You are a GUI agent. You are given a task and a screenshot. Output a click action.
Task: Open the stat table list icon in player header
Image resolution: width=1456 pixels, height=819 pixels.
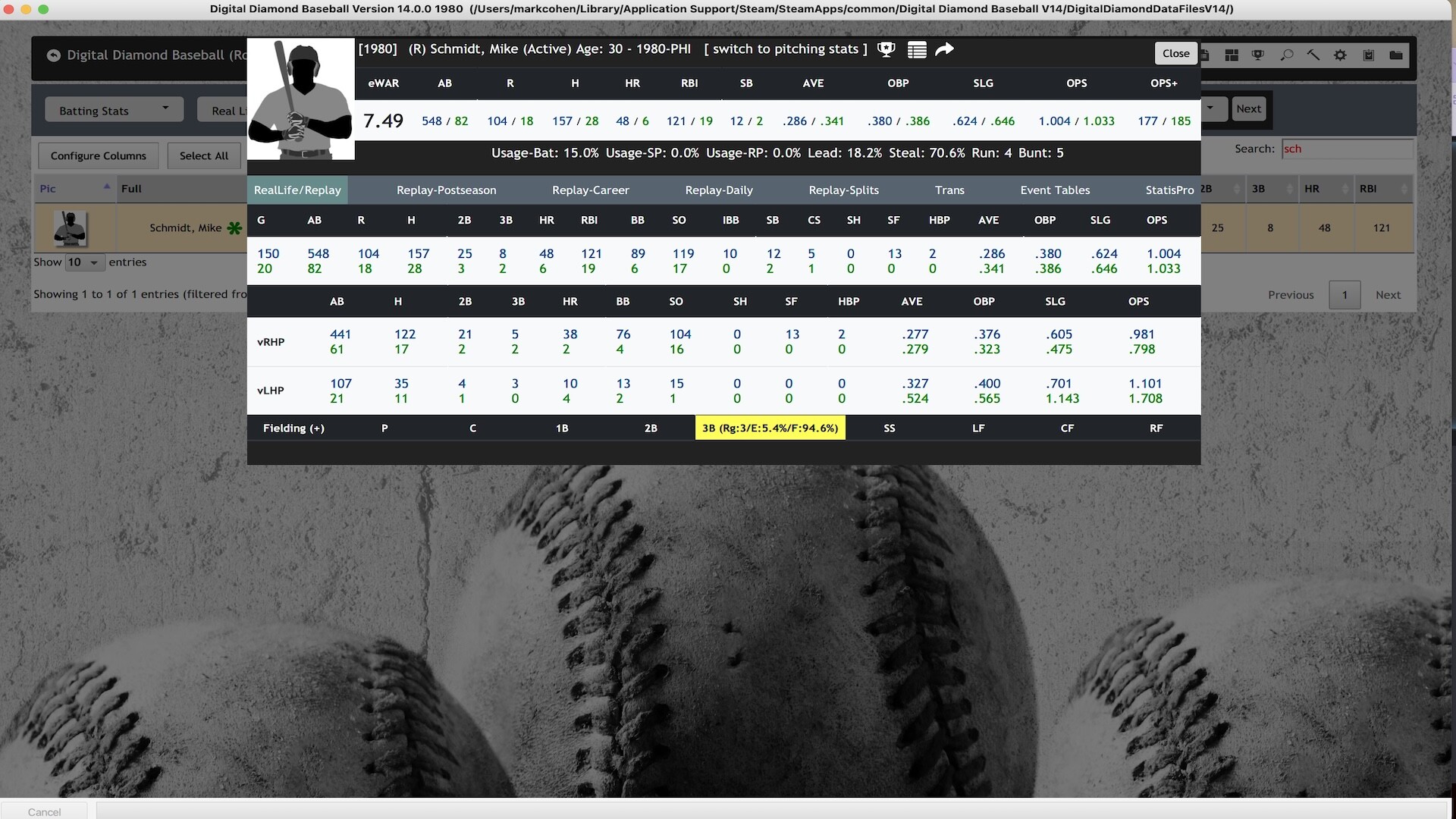click(x=917, y=50)
